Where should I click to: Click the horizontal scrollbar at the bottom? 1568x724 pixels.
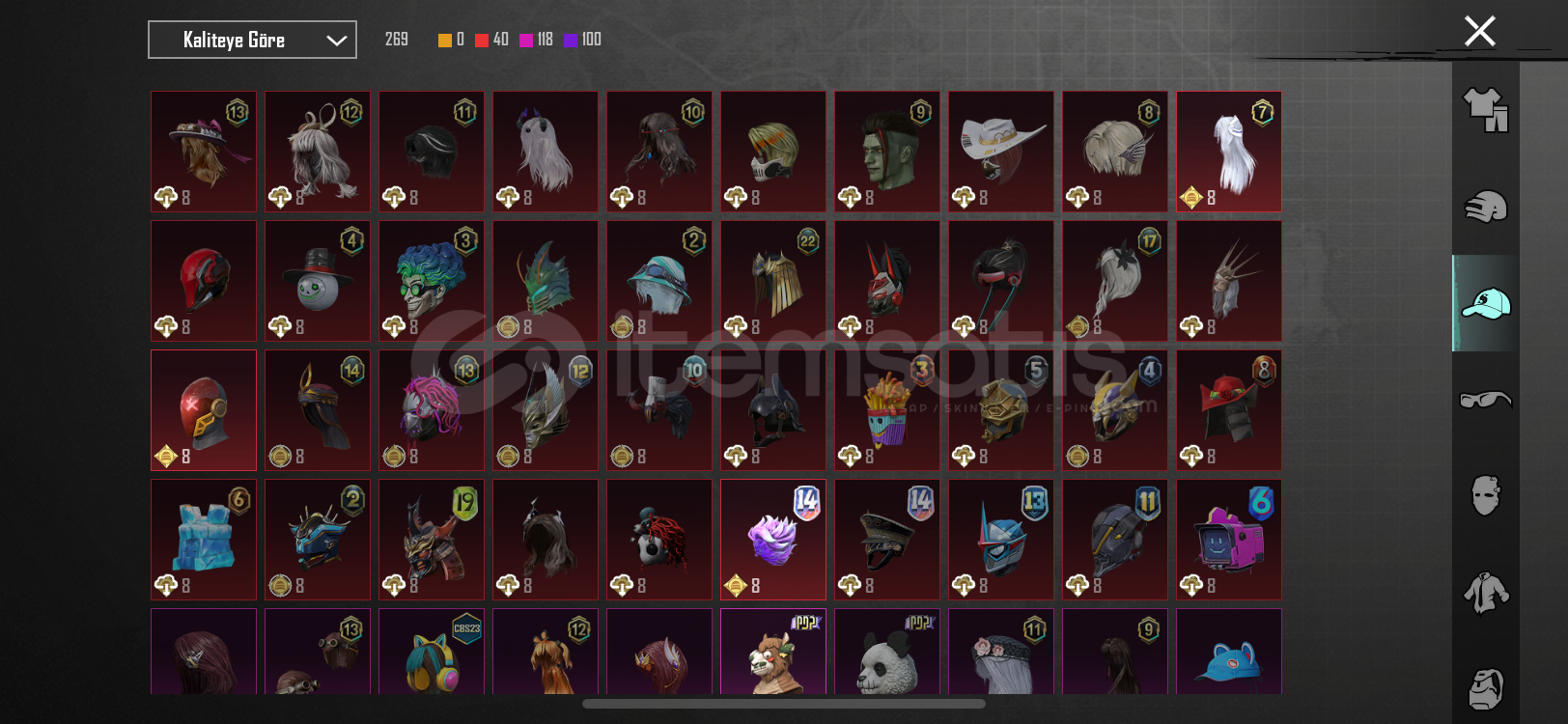point(783,704)
